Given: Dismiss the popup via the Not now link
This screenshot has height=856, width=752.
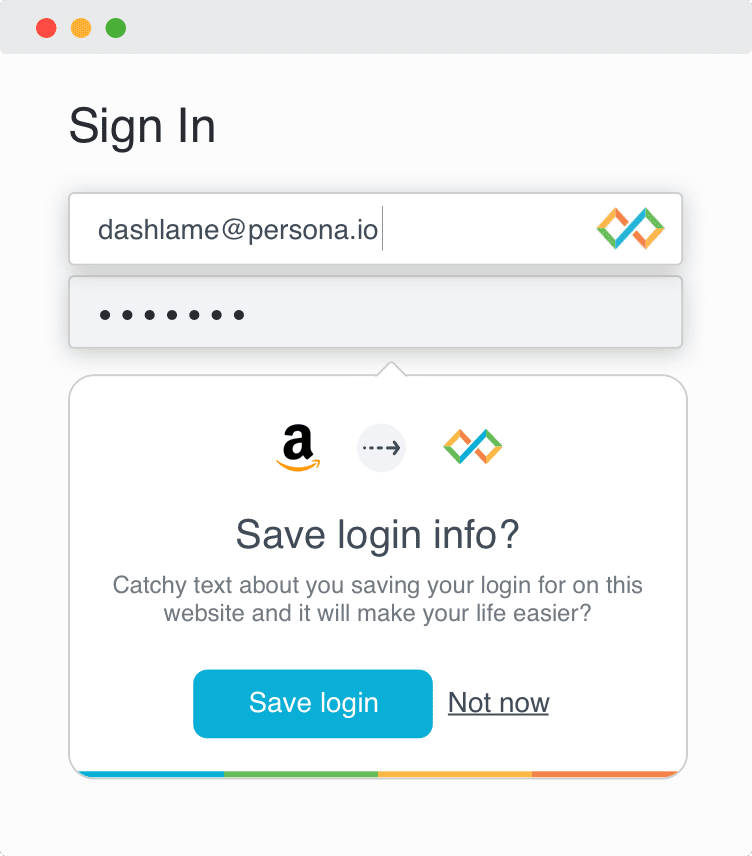Looking at the screenshot, I should (498, 703).
